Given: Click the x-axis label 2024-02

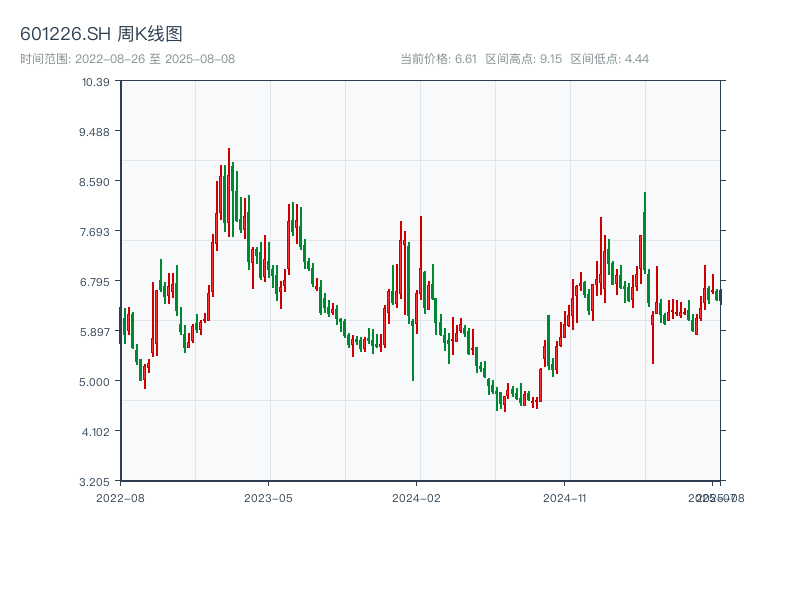Looking at the screenshot, I should point(416,498).
